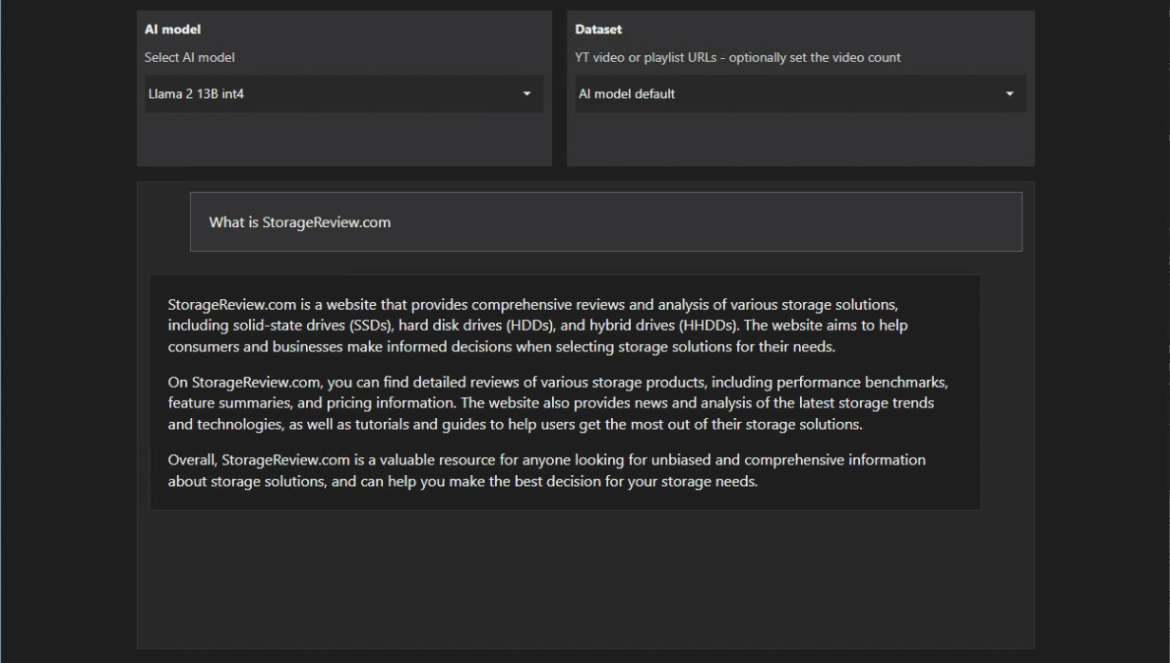Screen dimensions: 1170x663
Task: Click the paragraph starting 'Overall, StorageReview.com'
Action: [x=546, y=471]
